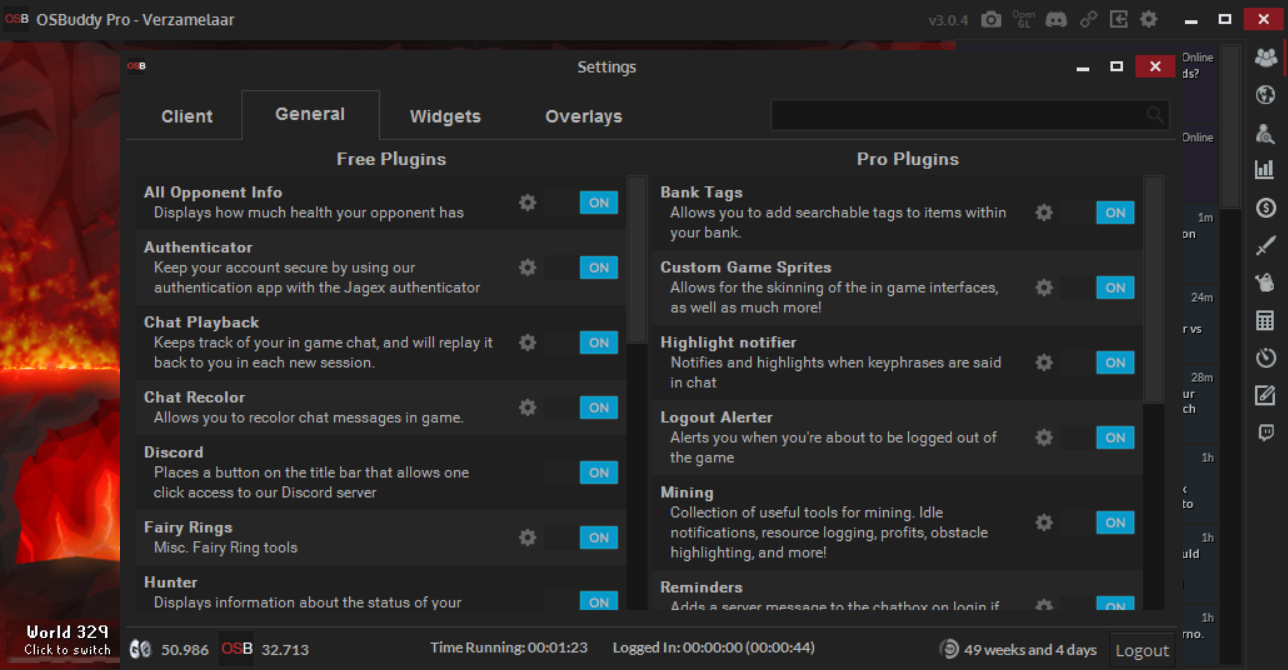Open the calculator sidebar icon

pos(1265,320)
